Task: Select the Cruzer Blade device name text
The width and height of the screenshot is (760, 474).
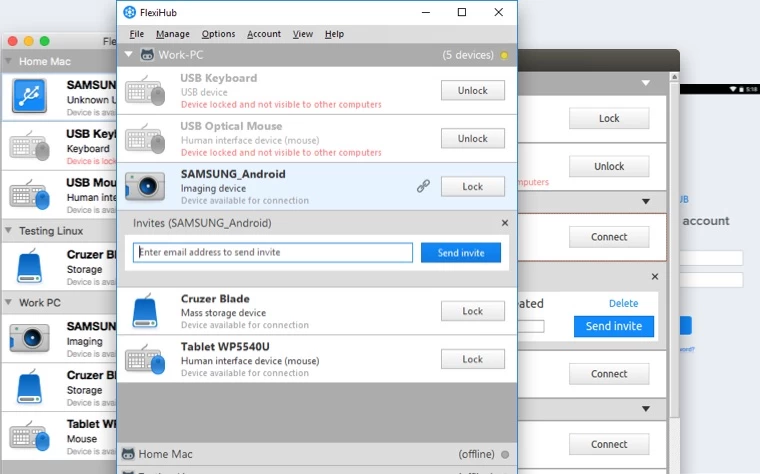Action: click(215, 299)
